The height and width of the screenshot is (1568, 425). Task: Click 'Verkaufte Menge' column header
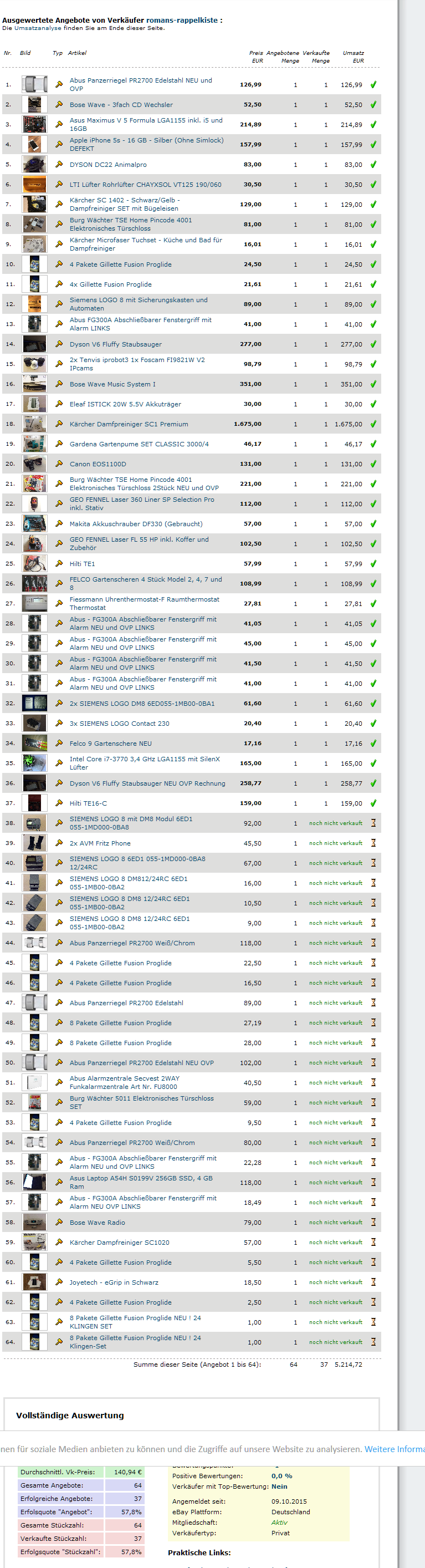click(x=316, y=57)
